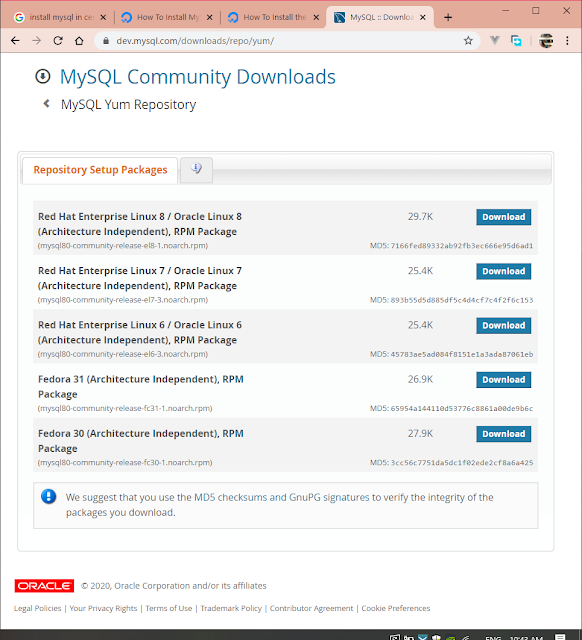Switch to the Google 'install mysql' tab
582x640 pixels.
point(60,17)
